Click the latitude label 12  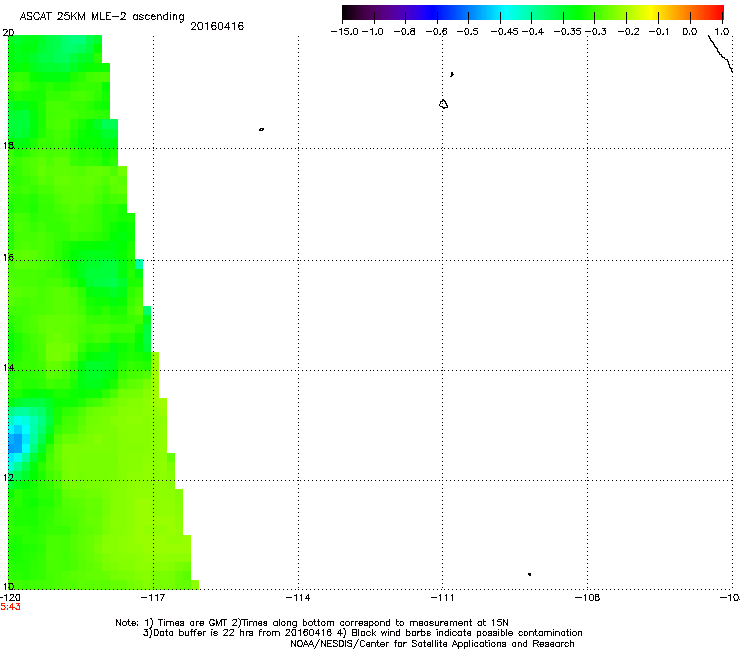coord(8,478)
